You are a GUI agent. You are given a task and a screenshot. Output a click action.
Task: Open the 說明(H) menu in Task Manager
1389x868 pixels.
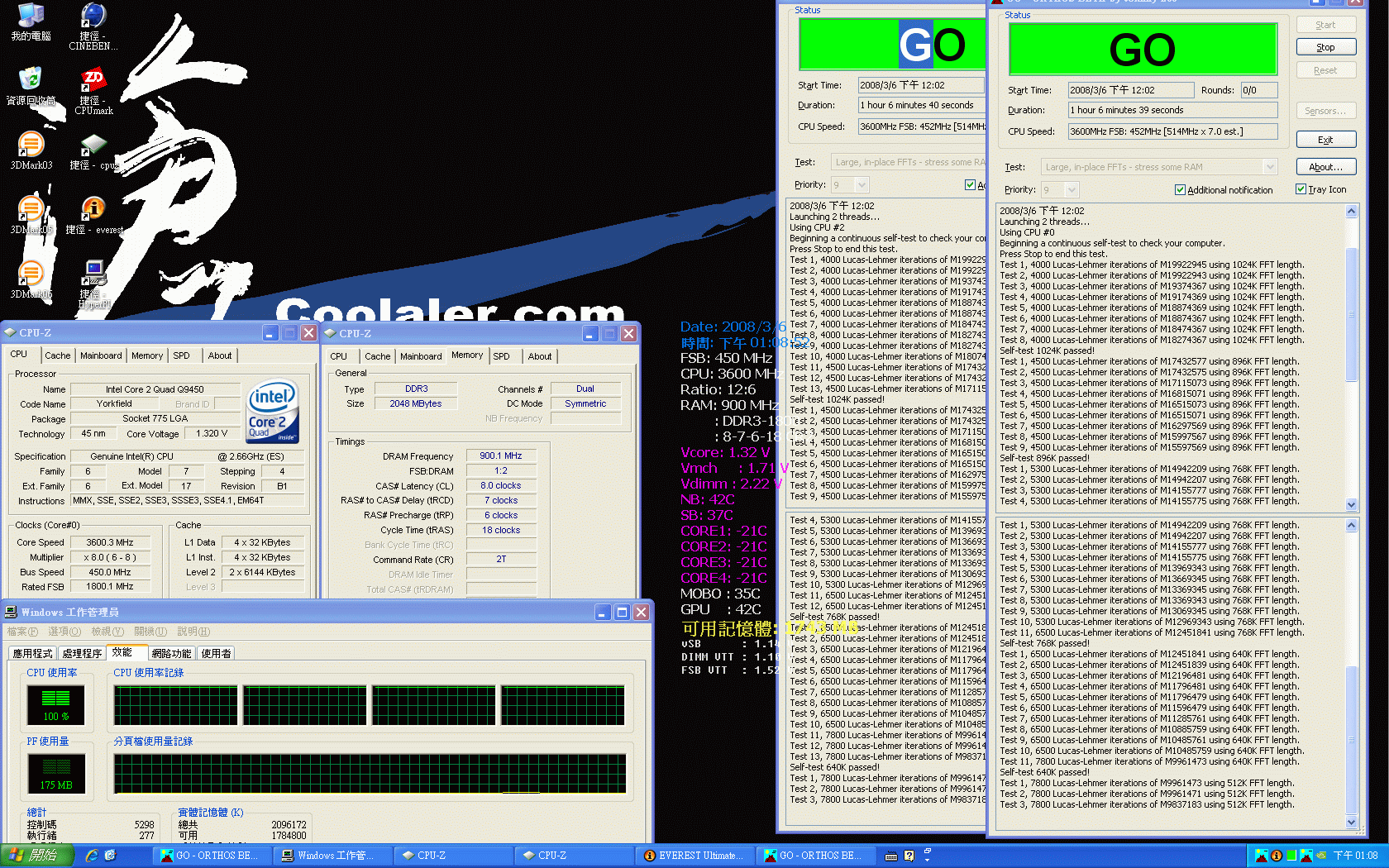coord(193,632)
